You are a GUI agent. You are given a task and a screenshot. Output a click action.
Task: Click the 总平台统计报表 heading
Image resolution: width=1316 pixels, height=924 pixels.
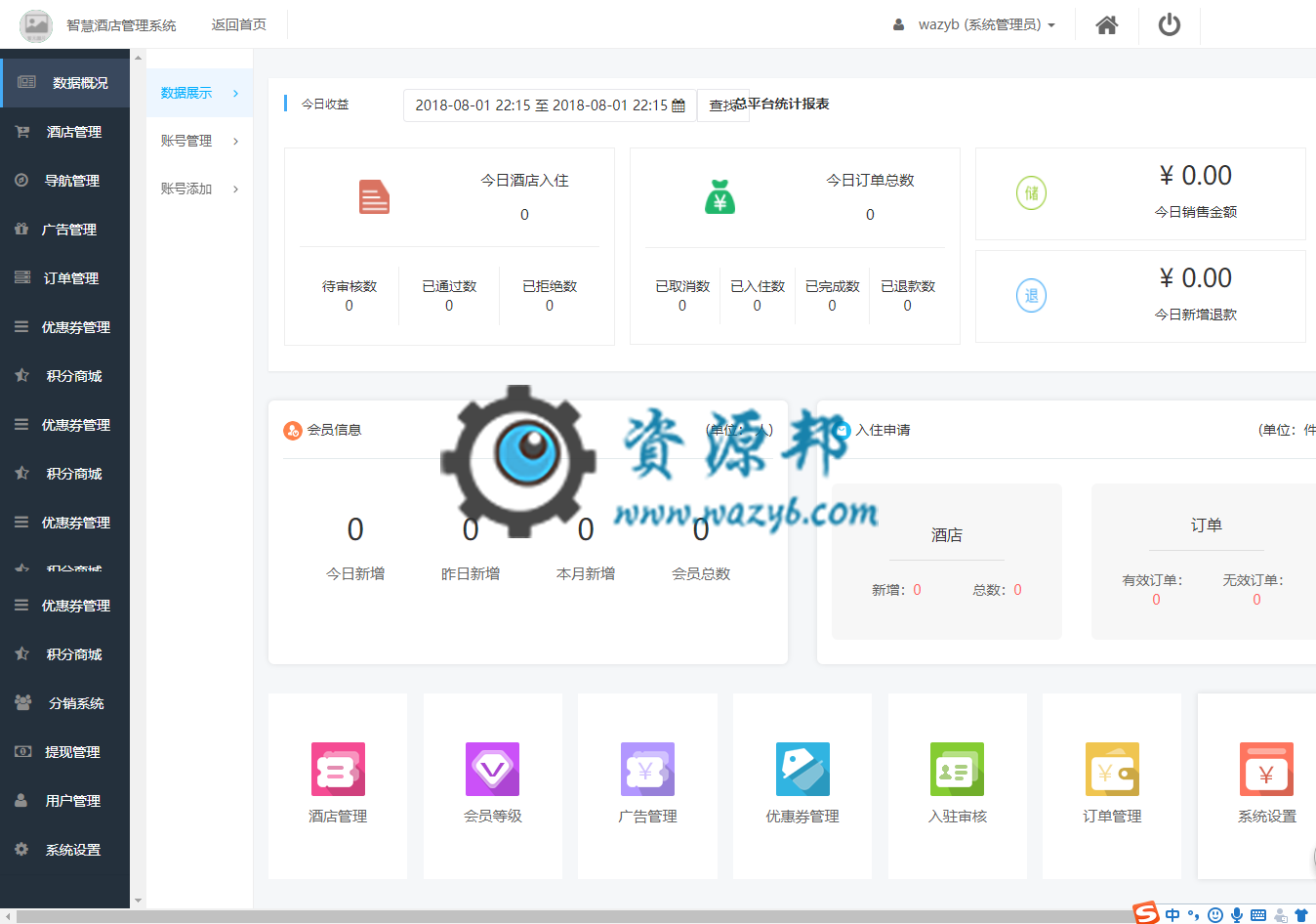(782, 104)
